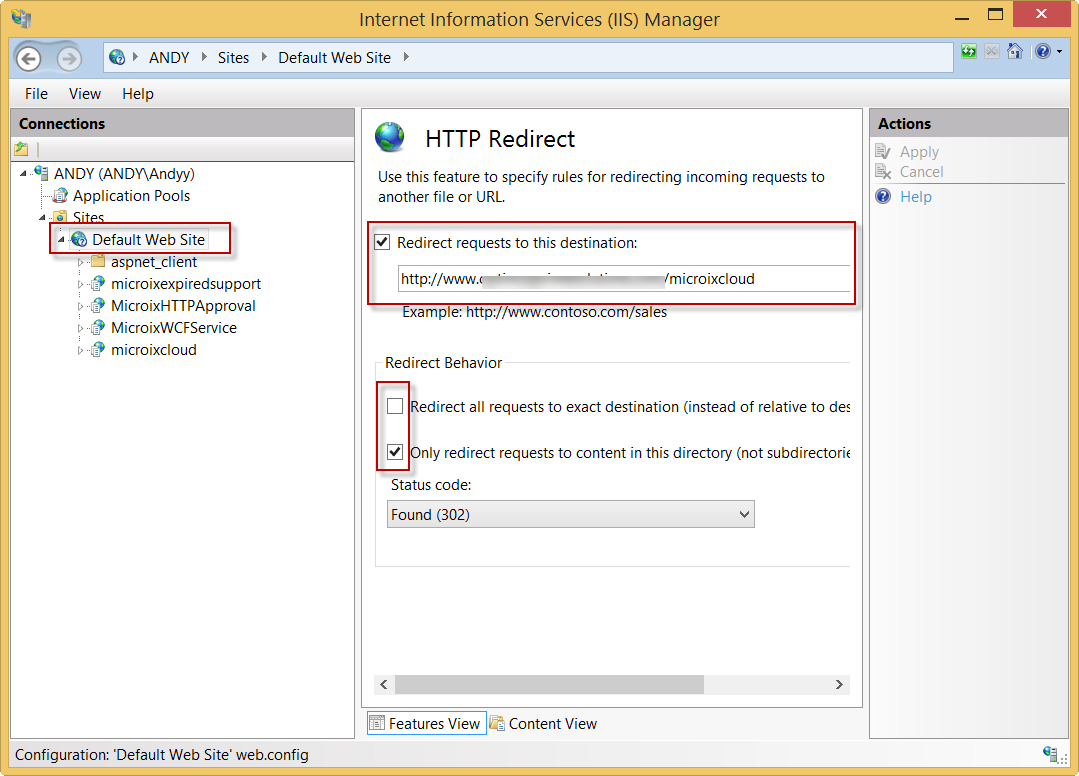Click the redirect destination URL field

[620, 279]
